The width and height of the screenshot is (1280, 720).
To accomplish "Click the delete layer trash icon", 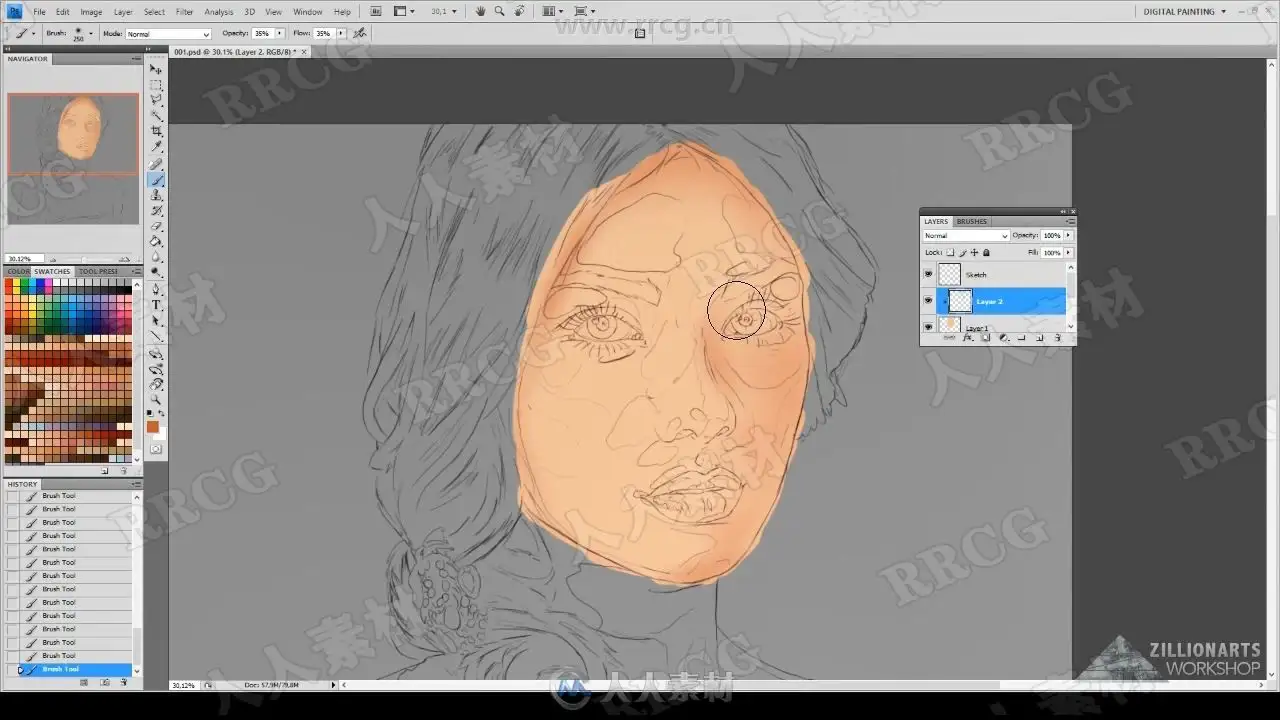I will [x=1057, y=338].
